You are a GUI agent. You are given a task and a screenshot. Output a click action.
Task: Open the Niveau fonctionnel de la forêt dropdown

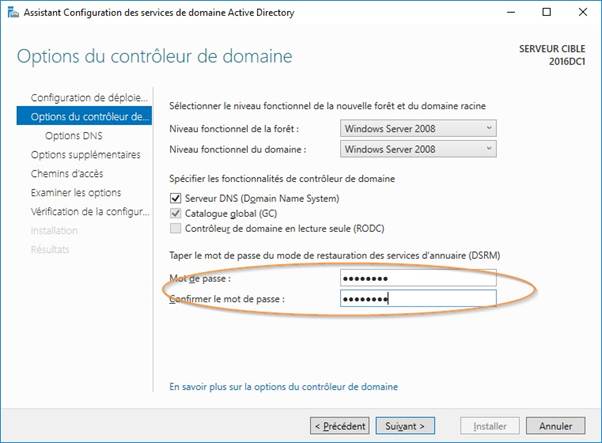(418, 129)
